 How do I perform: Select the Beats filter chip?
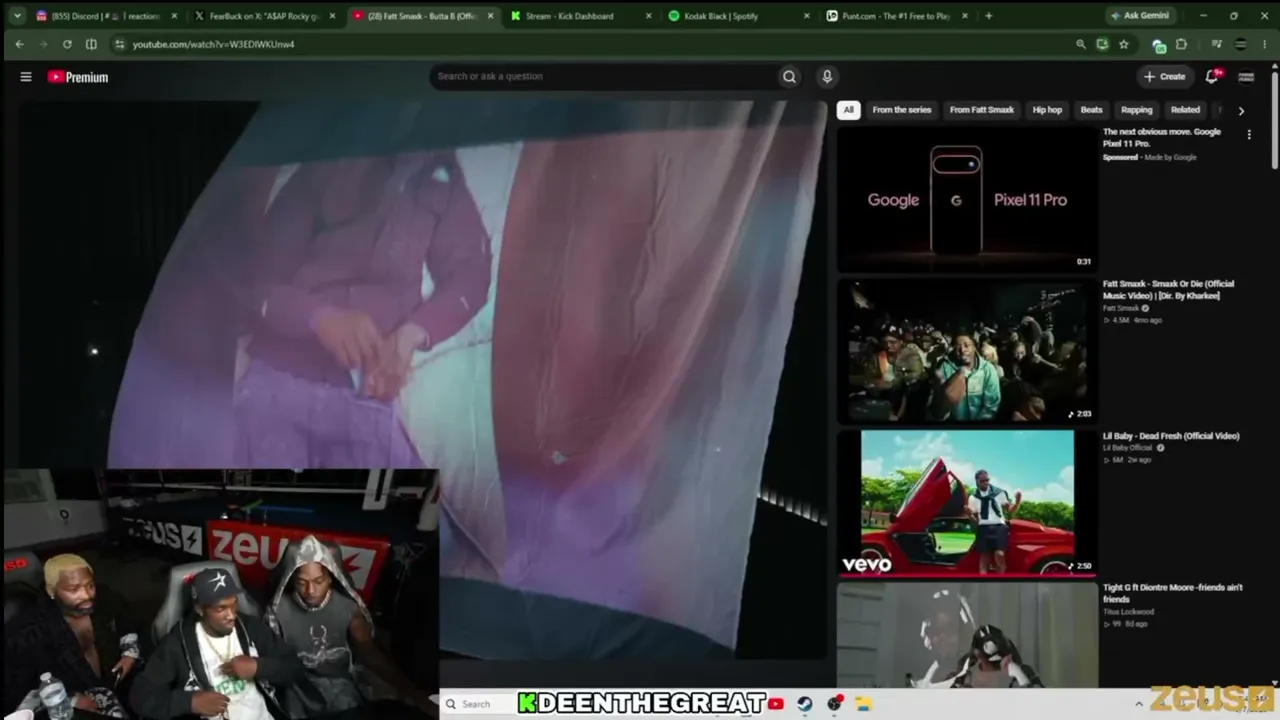pyautogui.click(x=1092, y=110)
